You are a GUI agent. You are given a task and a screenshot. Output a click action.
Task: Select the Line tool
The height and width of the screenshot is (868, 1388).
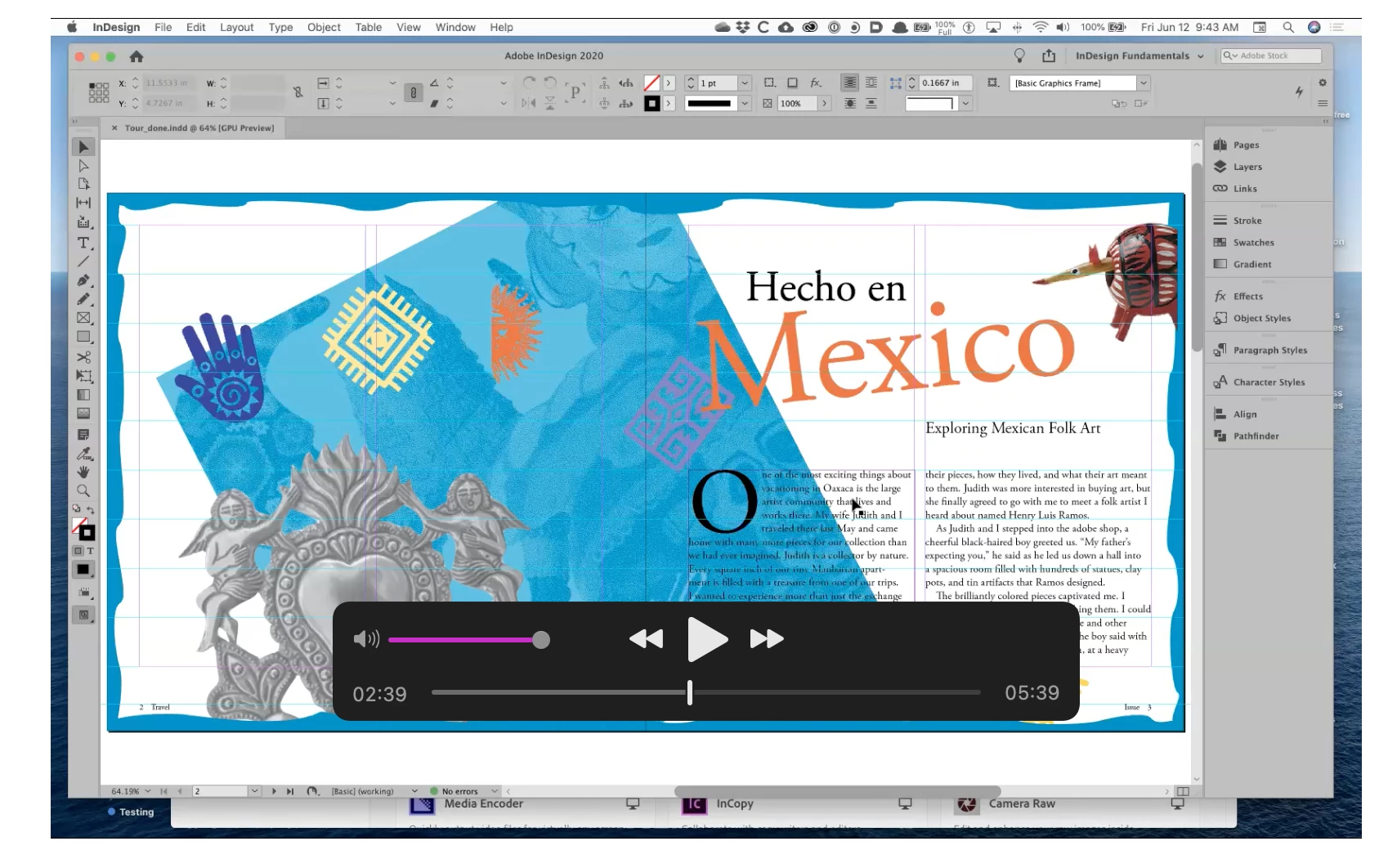pos(83,262)
